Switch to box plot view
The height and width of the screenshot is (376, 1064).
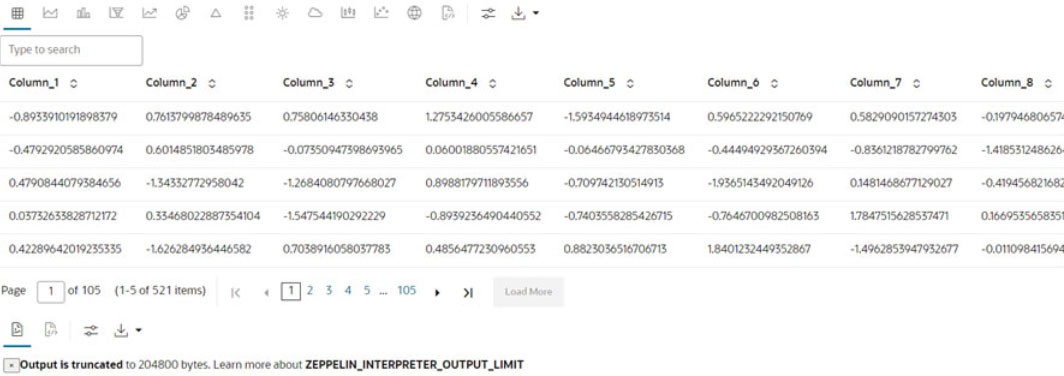pos(348,14)
